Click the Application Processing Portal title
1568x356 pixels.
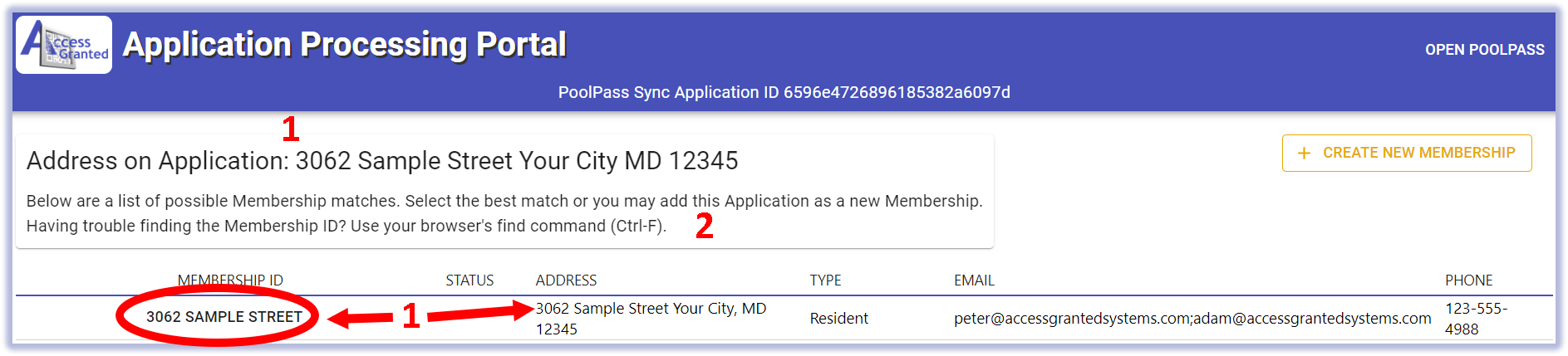[x=344, y=45]
